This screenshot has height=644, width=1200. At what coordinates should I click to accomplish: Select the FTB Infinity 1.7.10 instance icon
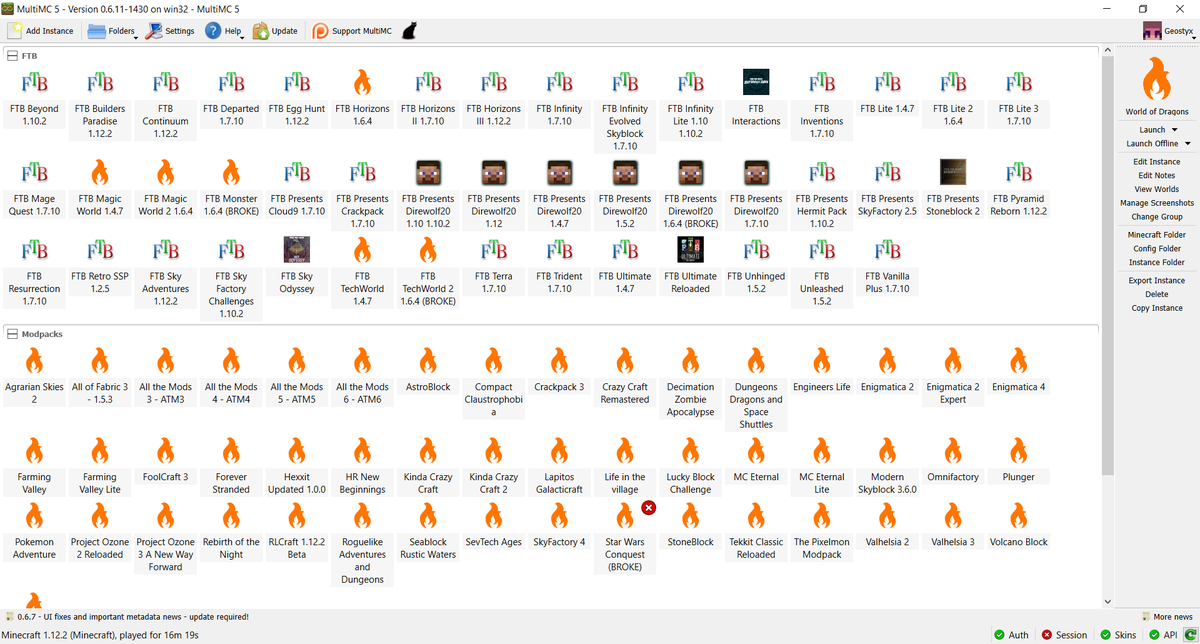(x=559, y=82)
